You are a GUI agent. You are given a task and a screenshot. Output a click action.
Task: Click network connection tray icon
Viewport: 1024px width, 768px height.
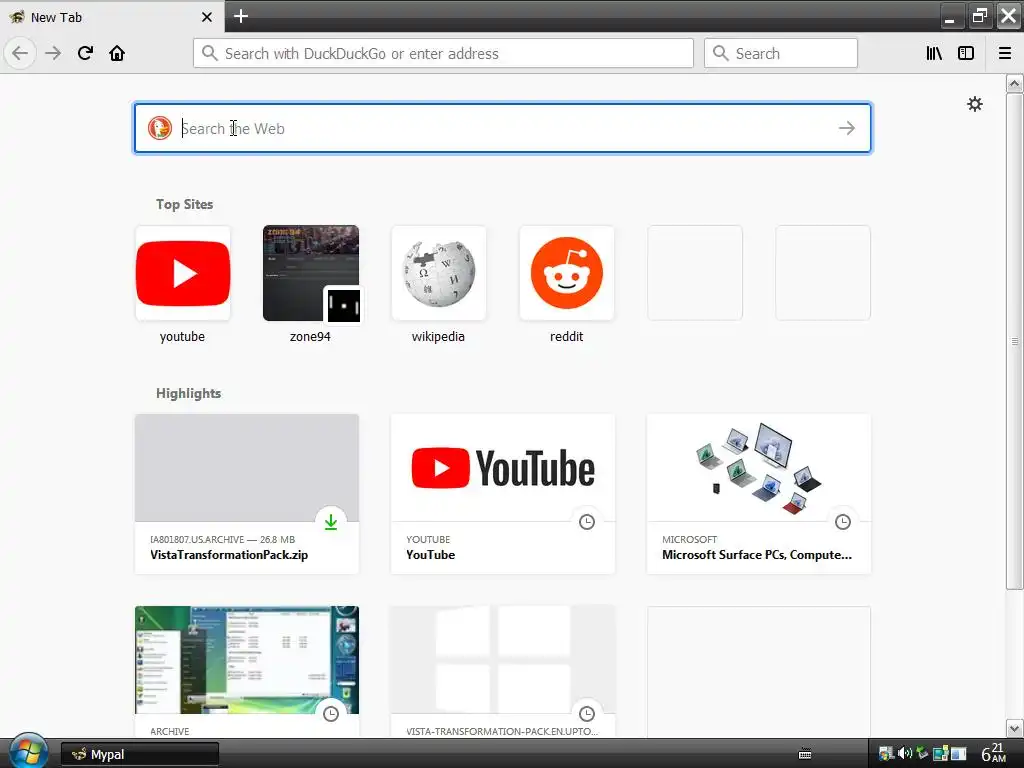pyautogui.click(x=940, y=754)
